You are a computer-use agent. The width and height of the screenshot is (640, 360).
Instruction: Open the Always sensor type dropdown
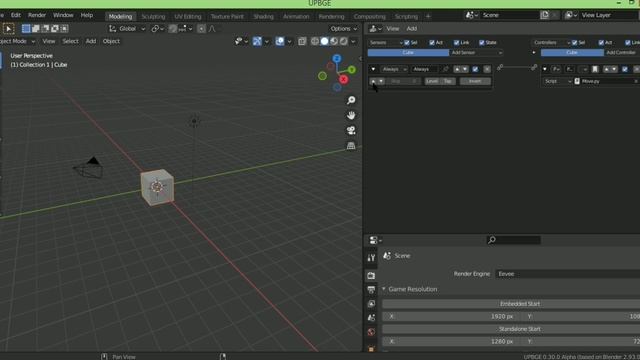[x=394, y=69]
